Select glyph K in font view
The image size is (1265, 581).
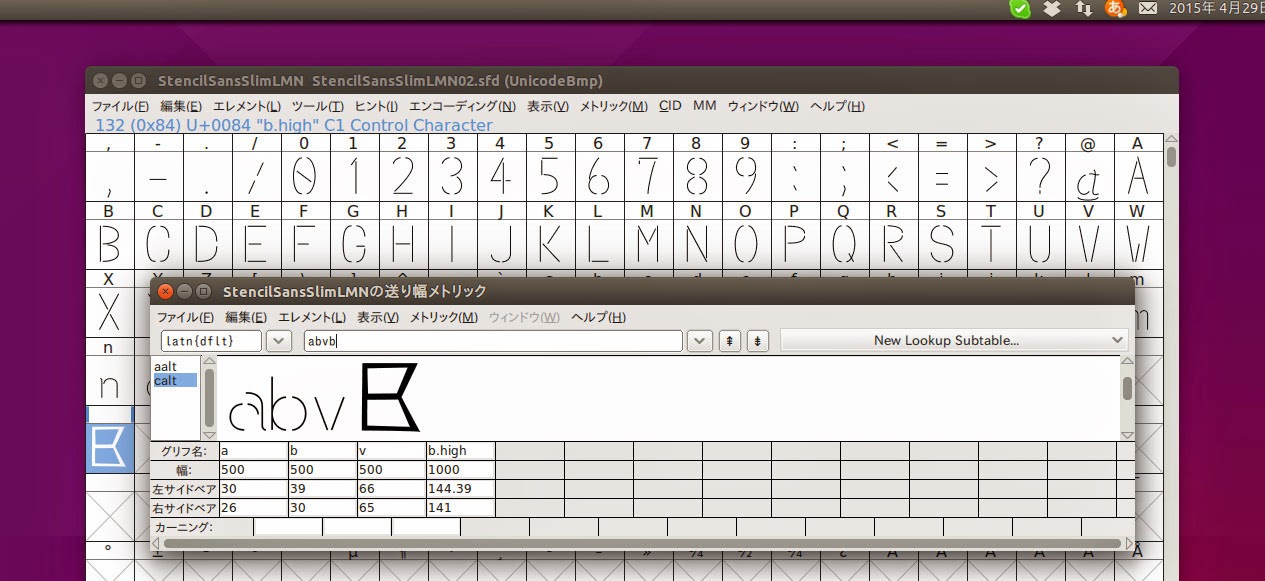click(549, 245)
